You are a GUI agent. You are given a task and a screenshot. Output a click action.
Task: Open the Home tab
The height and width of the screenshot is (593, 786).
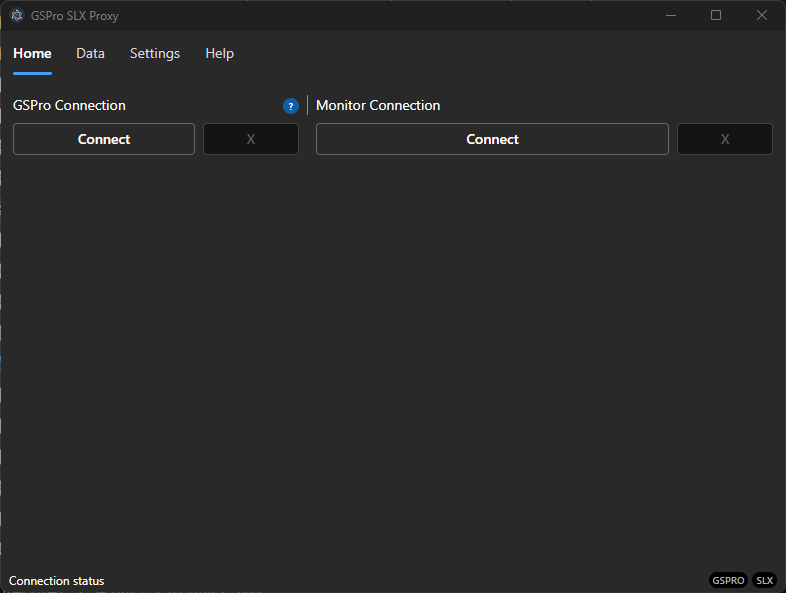pyautogui.click(x=32, y=54)
